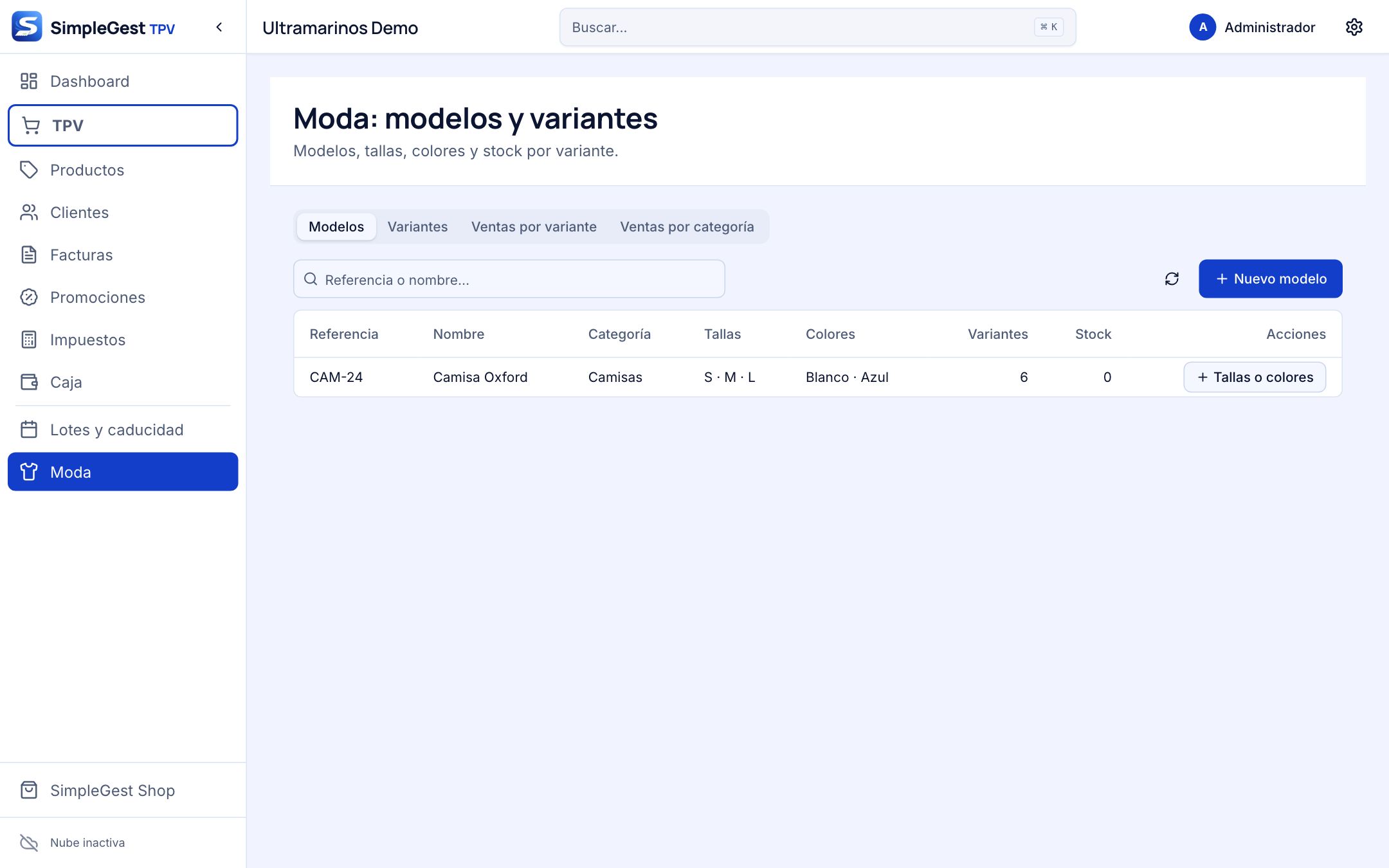Click the CAM-24 reference cell
Viewport: 1389px width, 868px height.
pos(336,377)
